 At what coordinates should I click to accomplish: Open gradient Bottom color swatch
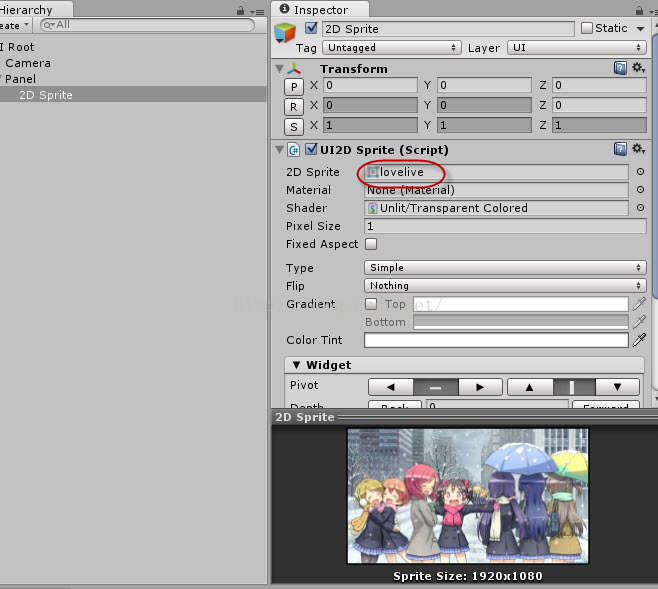click(521, 322)
